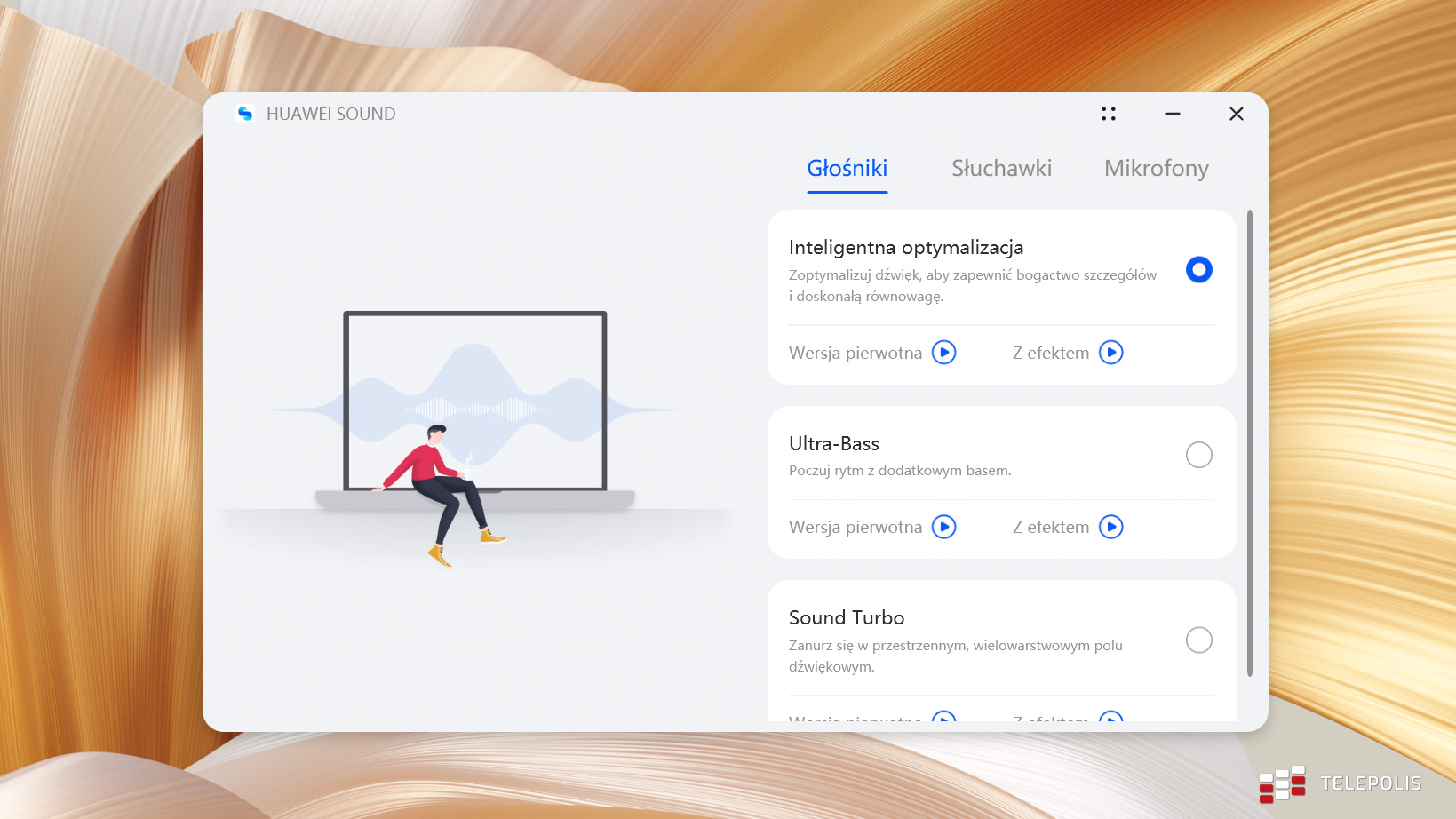The image size is (1456, 819).
Task: Close the Huawei Sound window
Action: [x=1236, y=114]
